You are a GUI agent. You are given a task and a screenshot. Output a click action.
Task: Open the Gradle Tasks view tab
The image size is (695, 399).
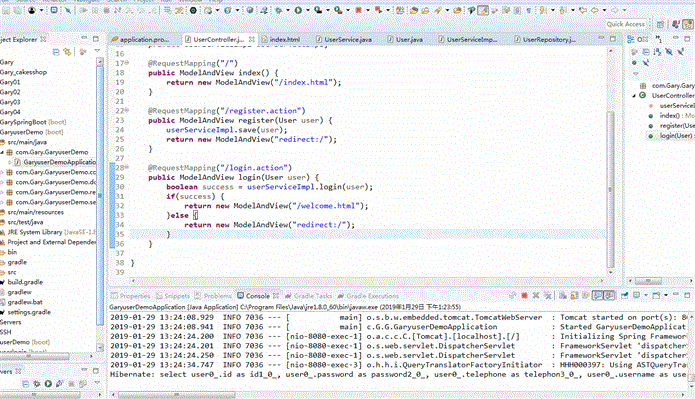point(309,296)
